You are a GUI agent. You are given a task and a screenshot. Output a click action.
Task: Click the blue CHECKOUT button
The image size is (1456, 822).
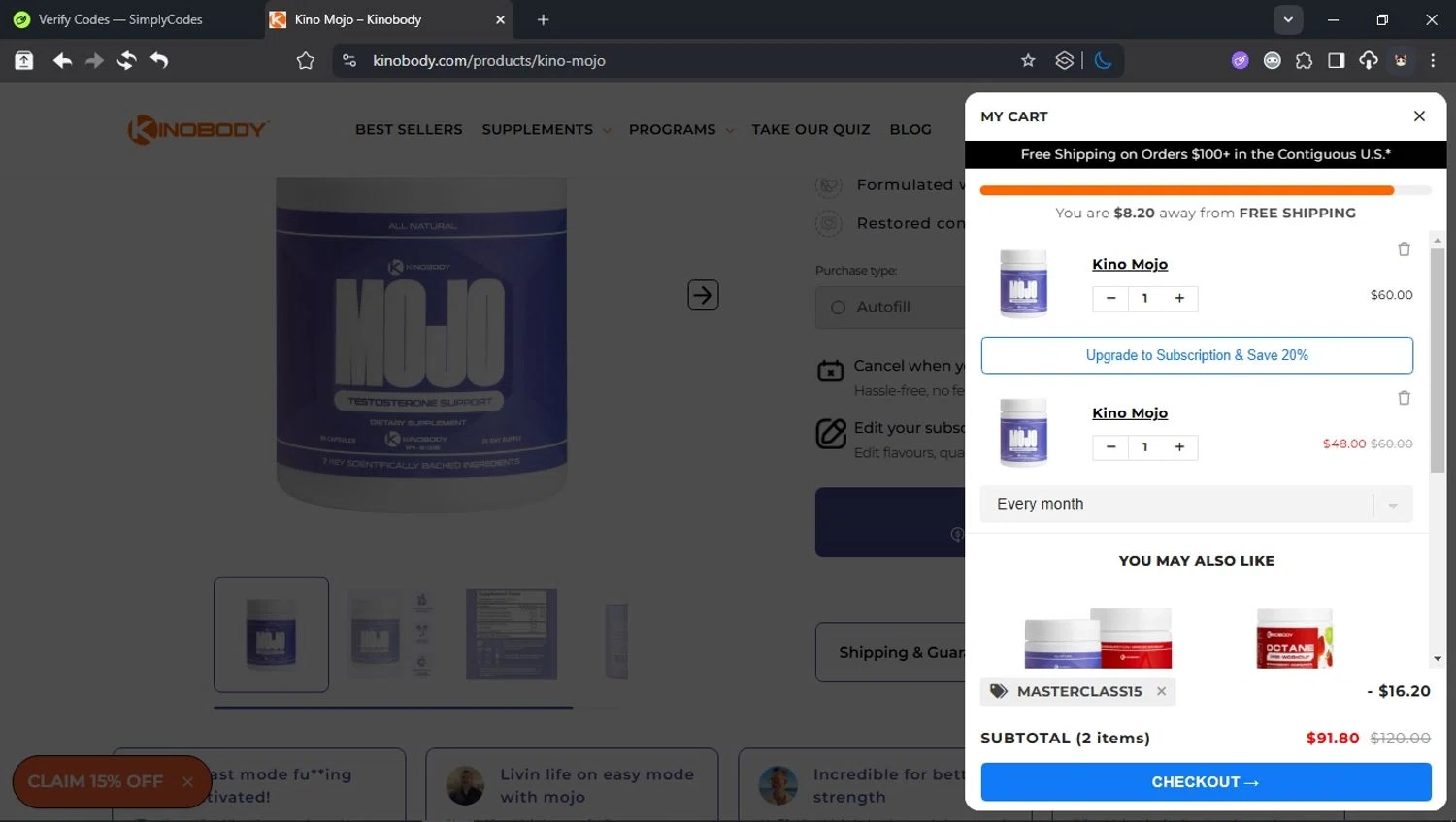pos(1206,782)
